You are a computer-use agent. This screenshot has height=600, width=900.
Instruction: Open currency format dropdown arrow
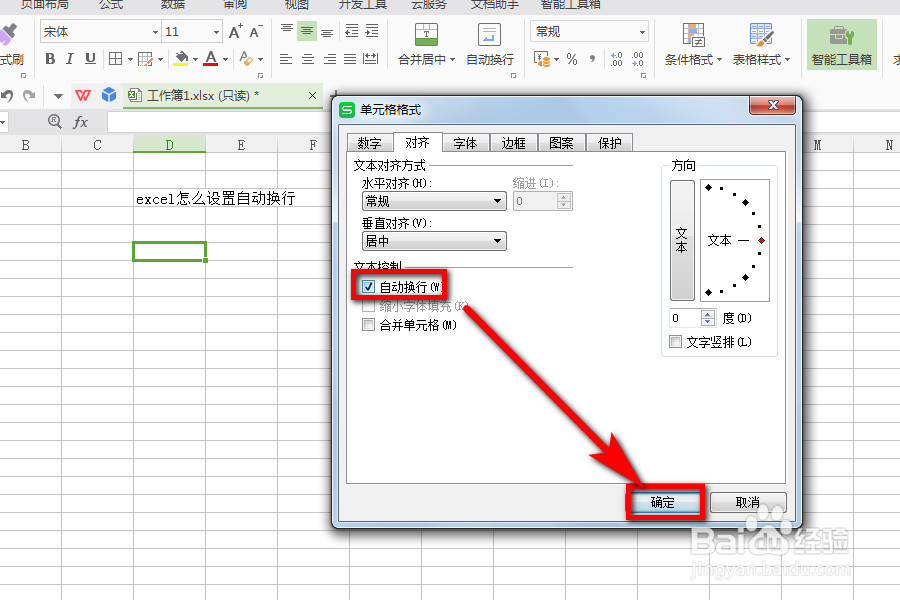(557, 60)
